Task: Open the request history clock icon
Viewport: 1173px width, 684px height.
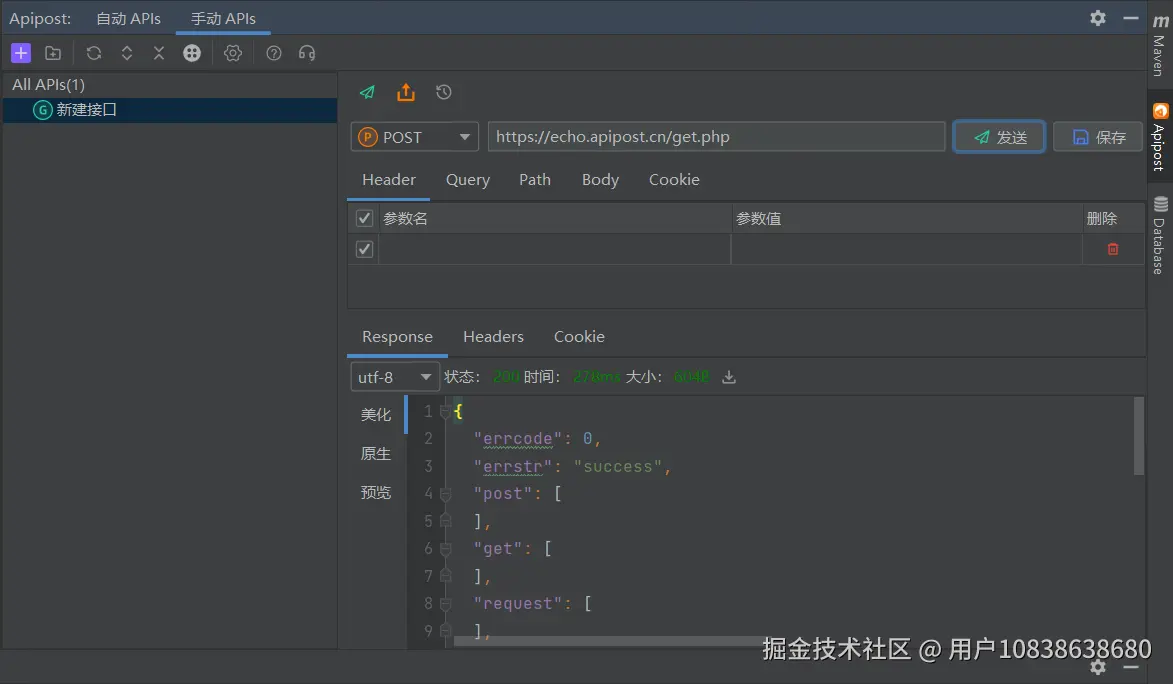Action: (444, 92)
